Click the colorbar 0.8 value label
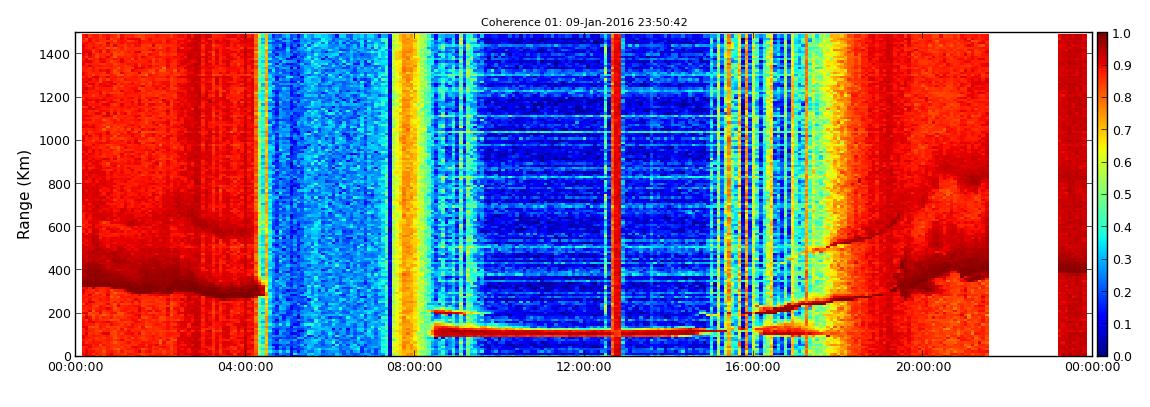This screenshot has width=1150, height=407. click(1122, 98)
